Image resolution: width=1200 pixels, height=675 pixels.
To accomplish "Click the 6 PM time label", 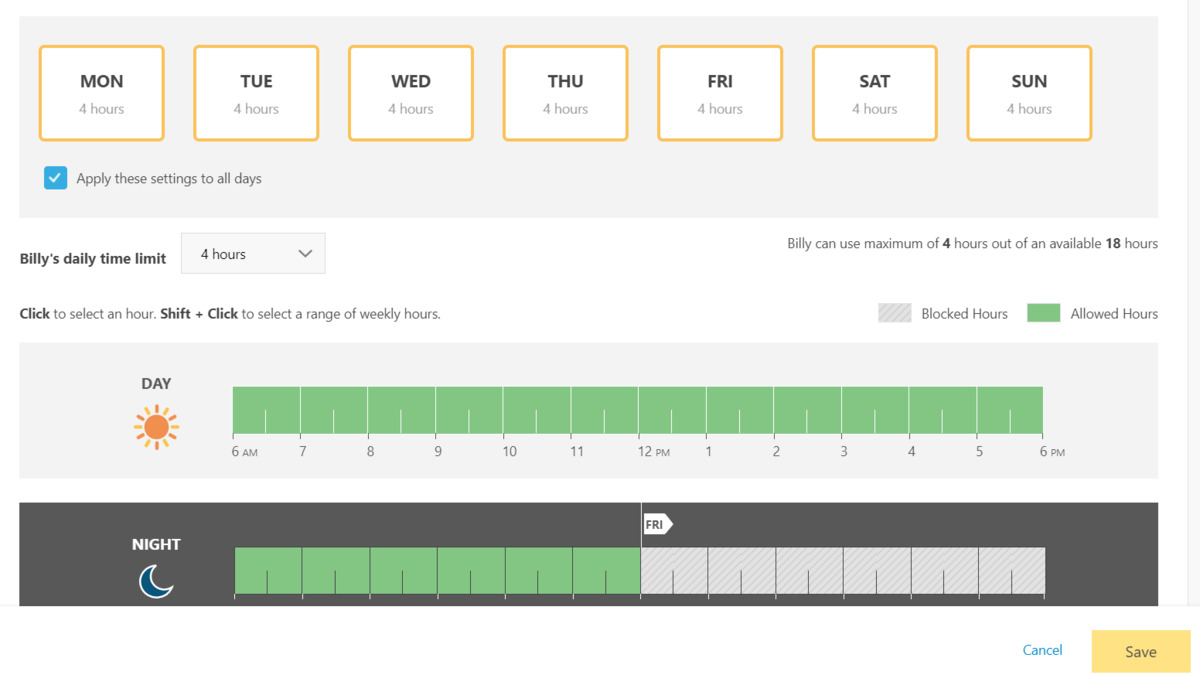I will (x=1052, y=452).
